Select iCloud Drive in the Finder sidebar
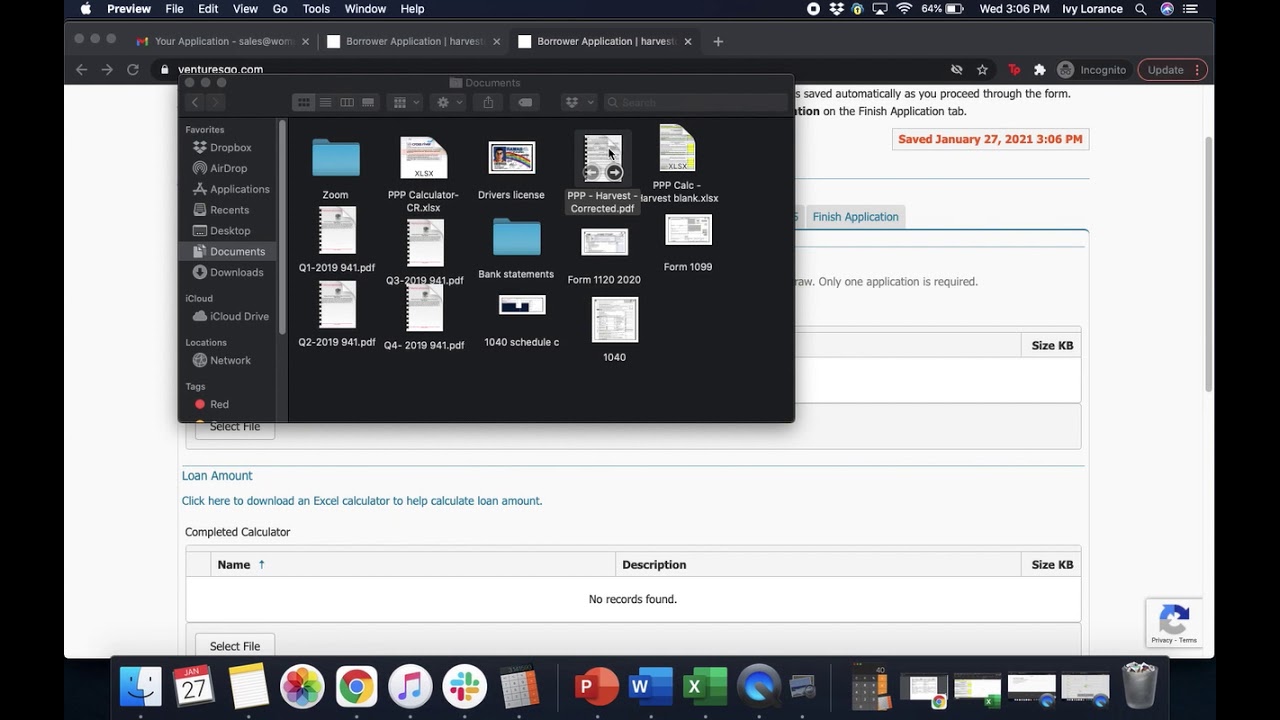1280x720 pixels. (239, 316)
